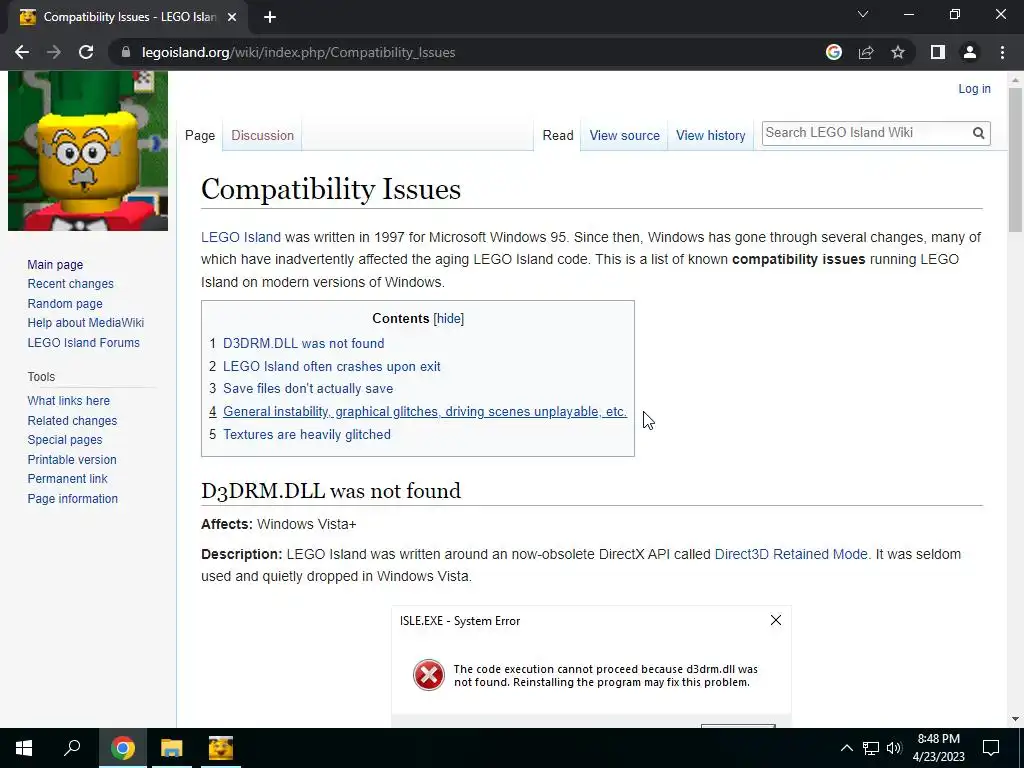Open Help about MediaWiki

click(x=86, y=323)
